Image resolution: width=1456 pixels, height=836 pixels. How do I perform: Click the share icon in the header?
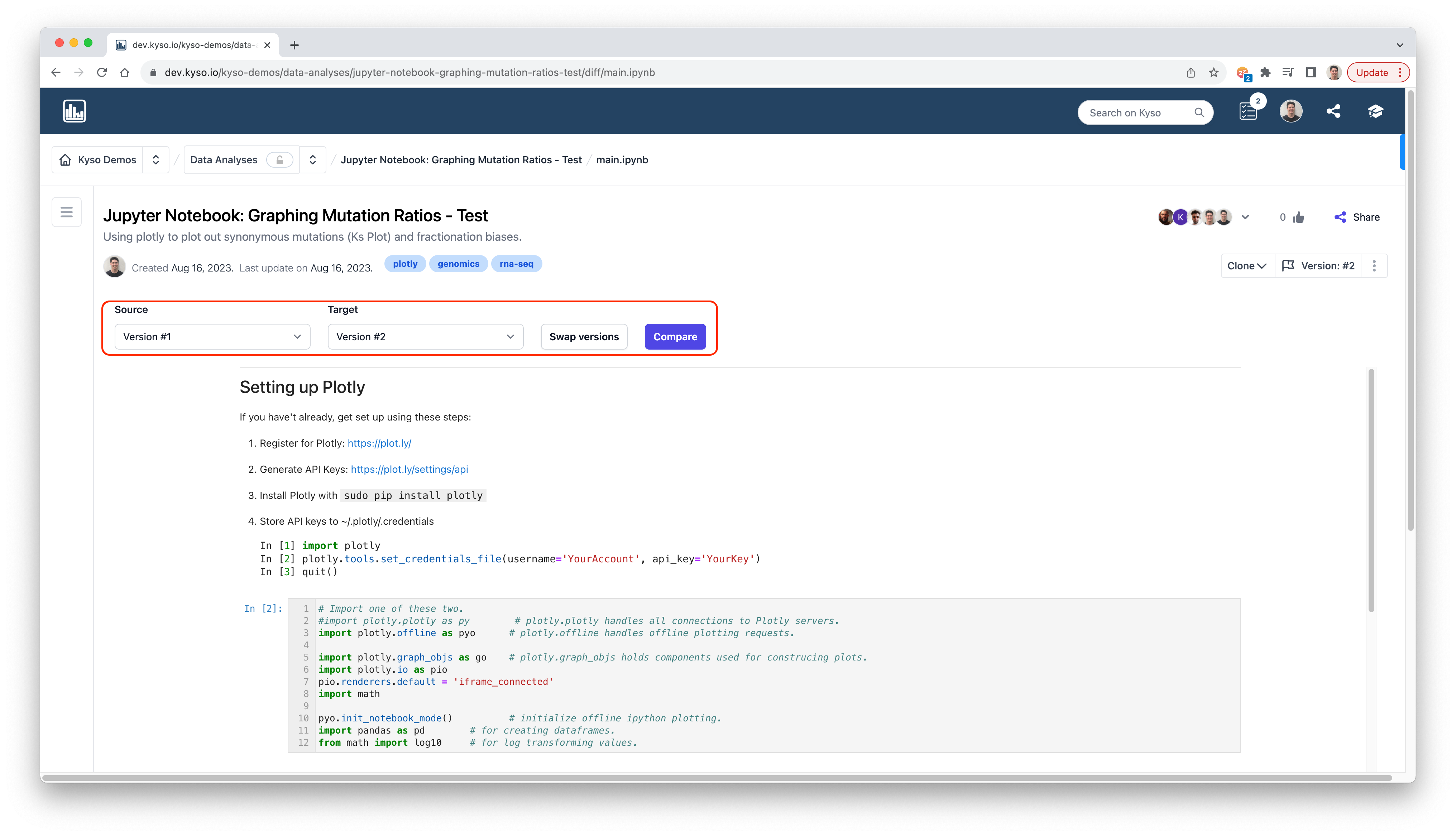(1333, 111)
